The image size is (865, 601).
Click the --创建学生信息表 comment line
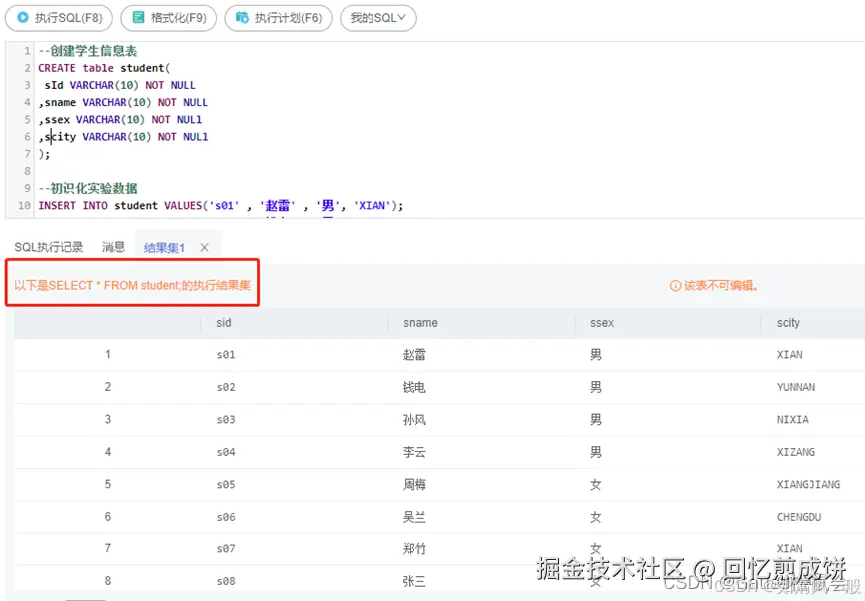click(x=87, y=51)
